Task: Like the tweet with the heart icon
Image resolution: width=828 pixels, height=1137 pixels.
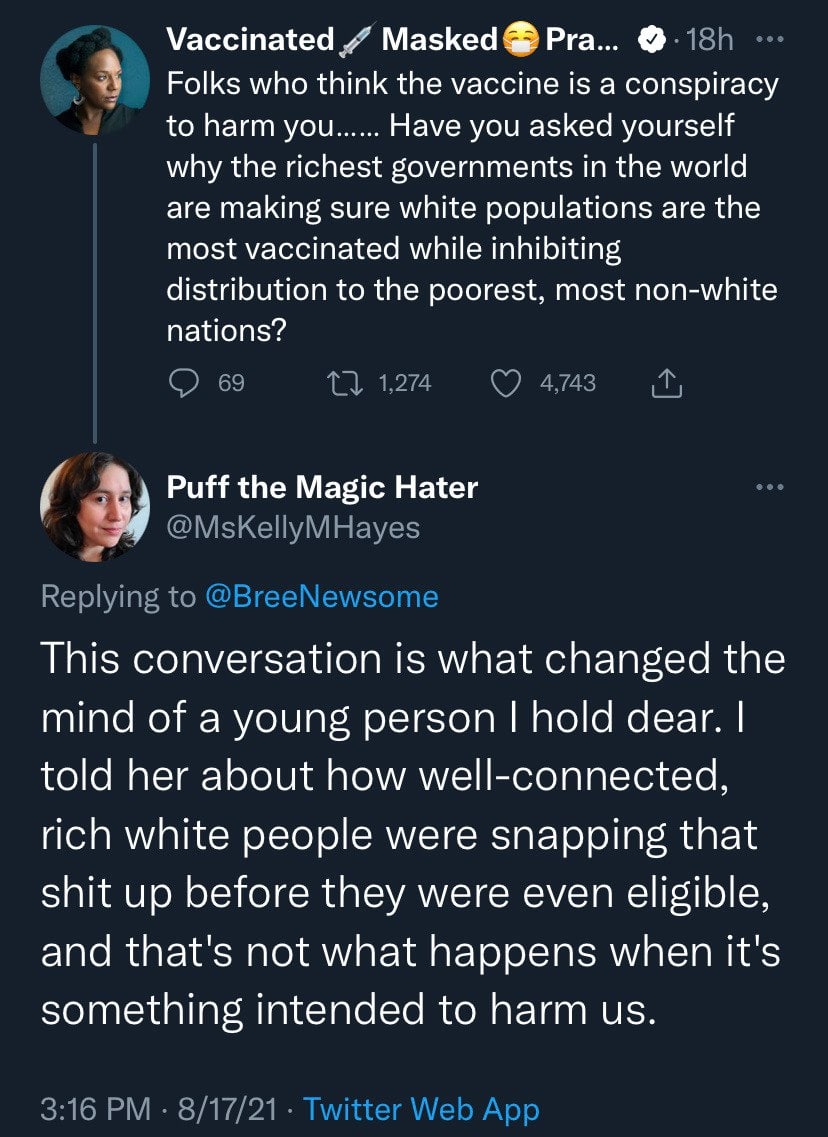Action: (x=507, y=383)
